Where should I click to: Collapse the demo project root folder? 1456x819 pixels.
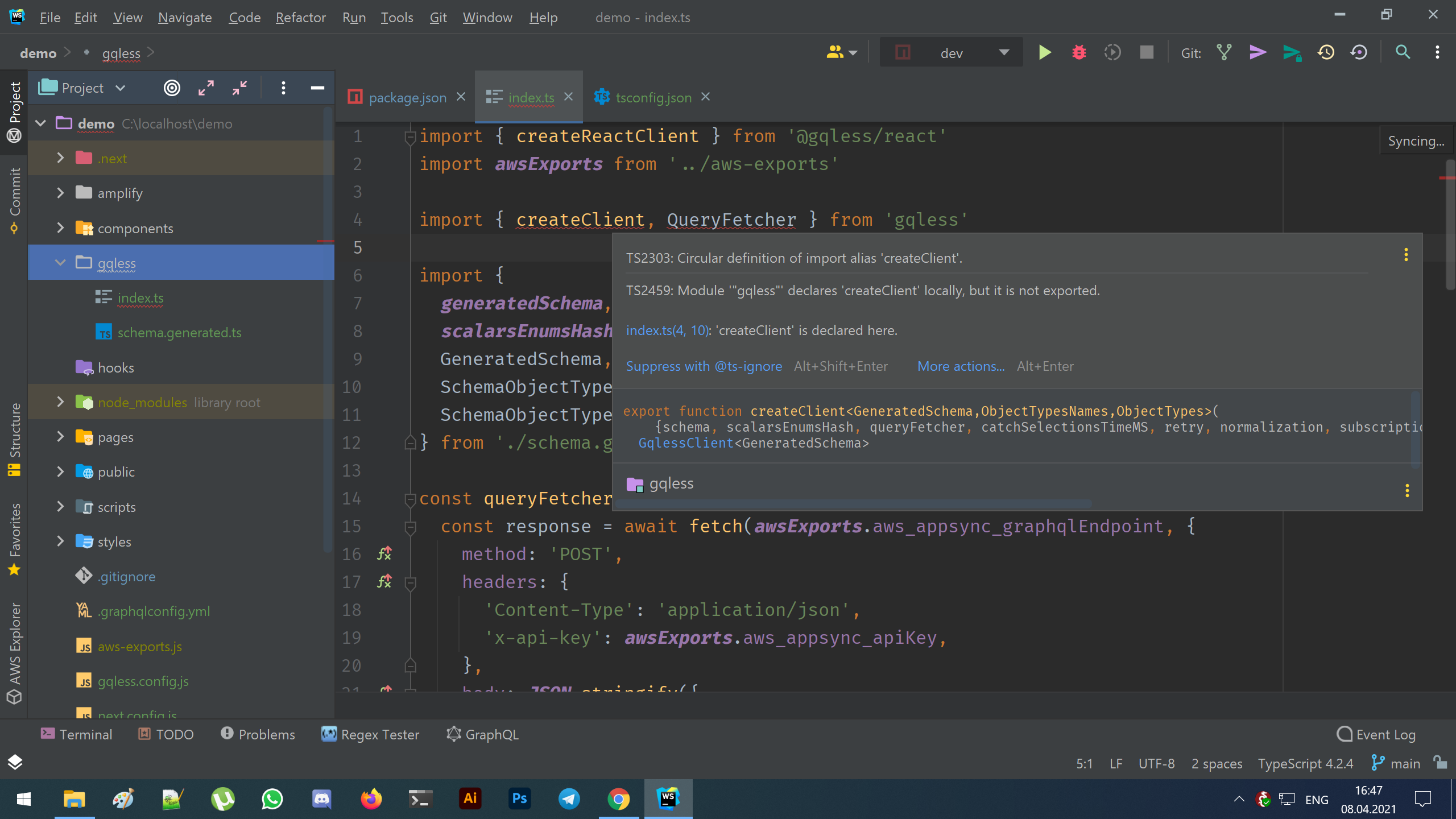click(x=40, y=123)
